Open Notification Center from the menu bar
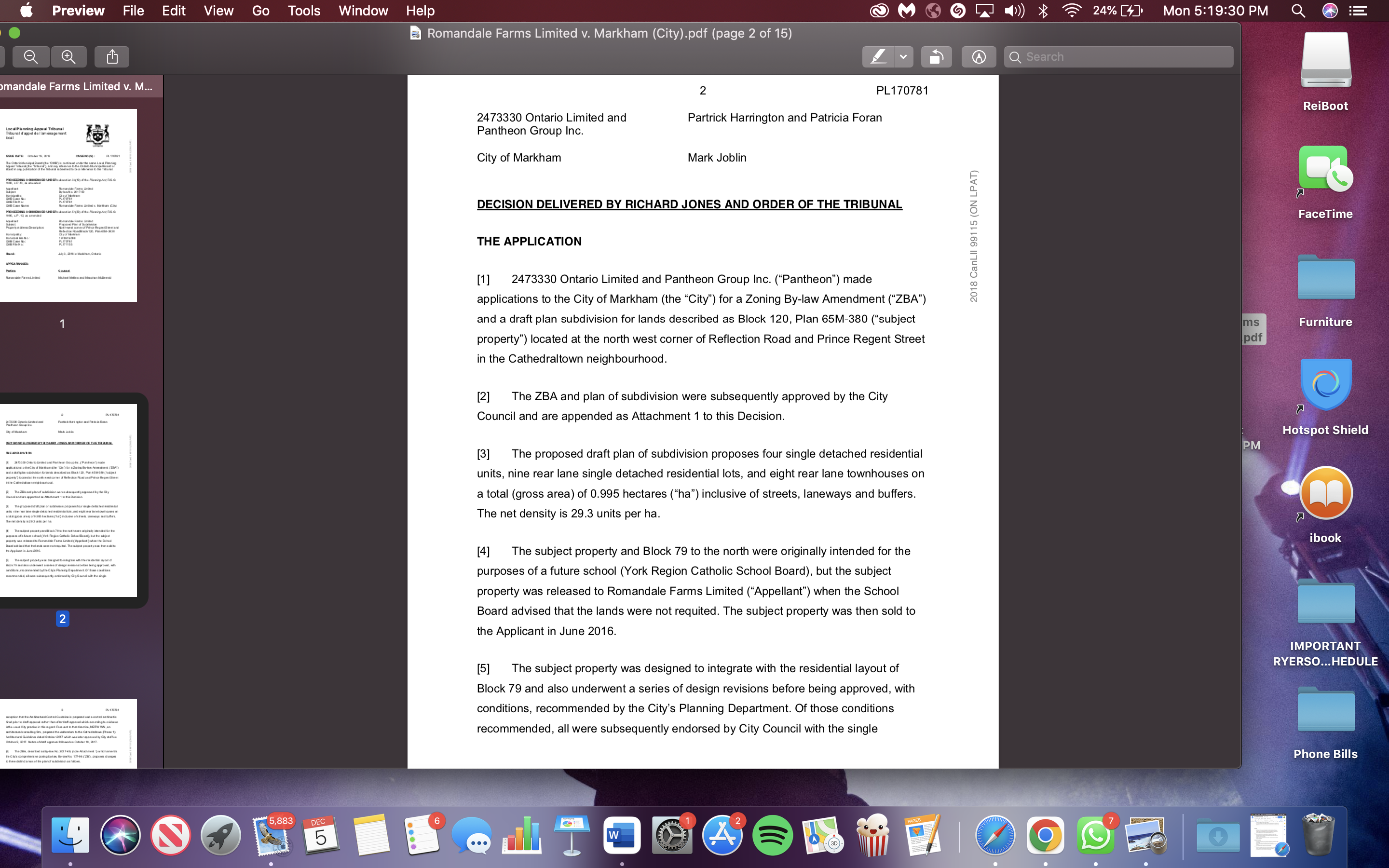This screenshot has height=868, width=1389. (x=1360, y=10)
